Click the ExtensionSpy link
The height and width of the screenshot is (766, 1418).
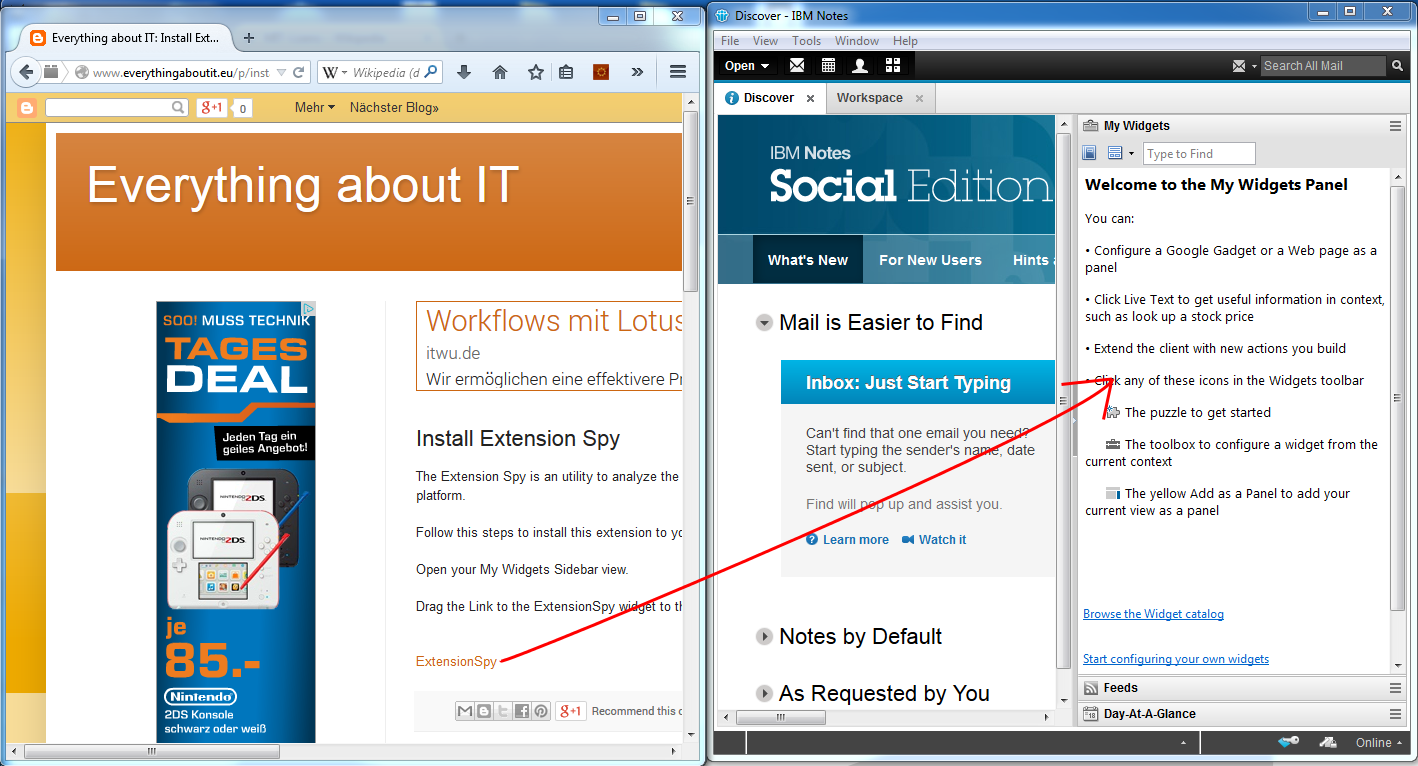[x=456, y=661]
